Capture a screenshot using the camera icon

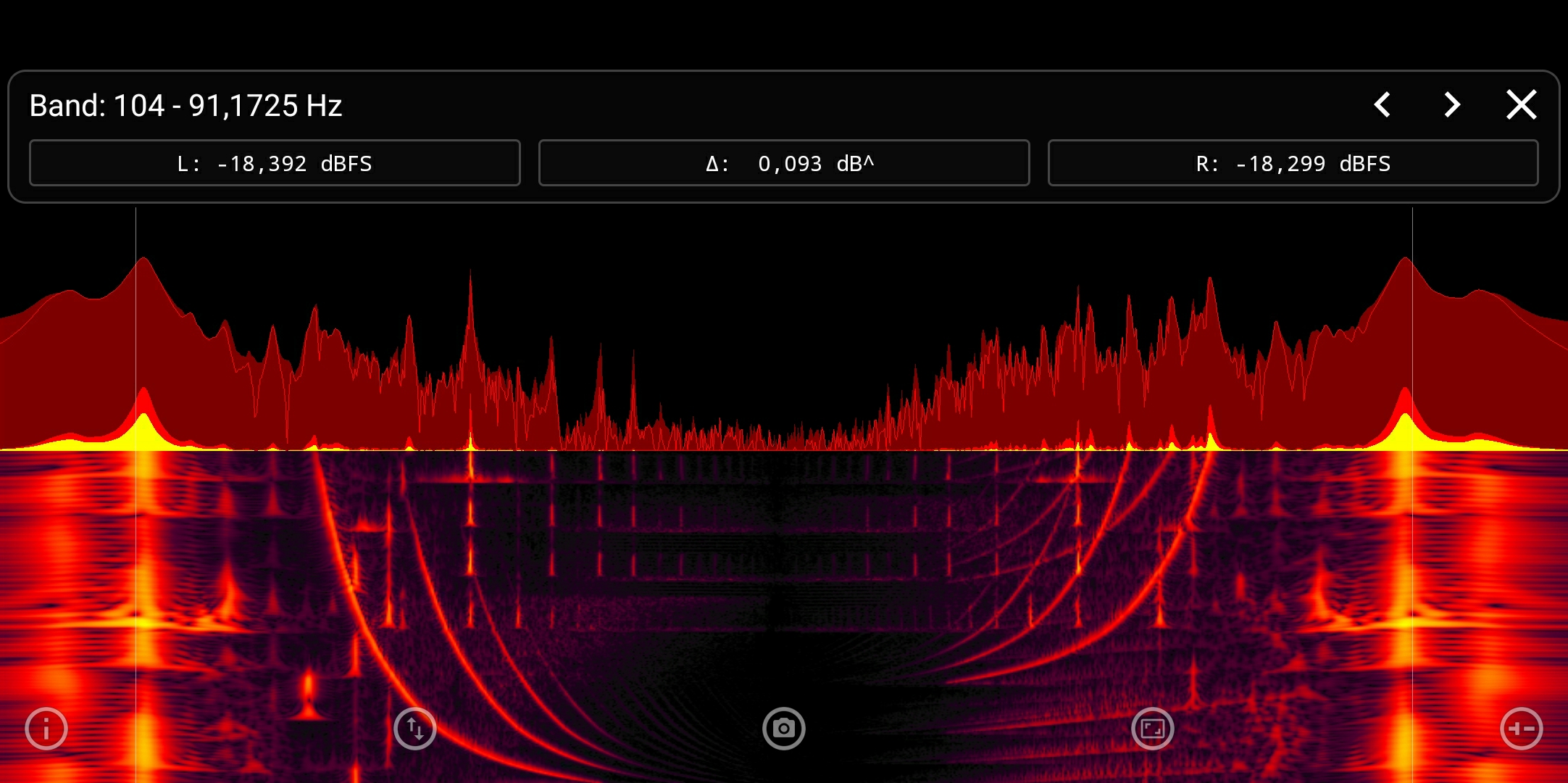pyautogui.click(x=783, y=727)
